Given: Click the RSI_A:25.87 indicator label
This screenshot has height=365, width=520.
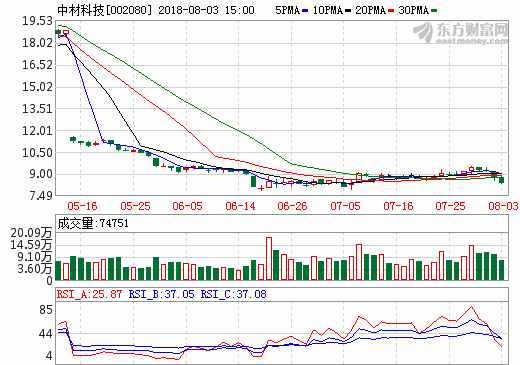Looking at the screenshot, I should 89,294.
